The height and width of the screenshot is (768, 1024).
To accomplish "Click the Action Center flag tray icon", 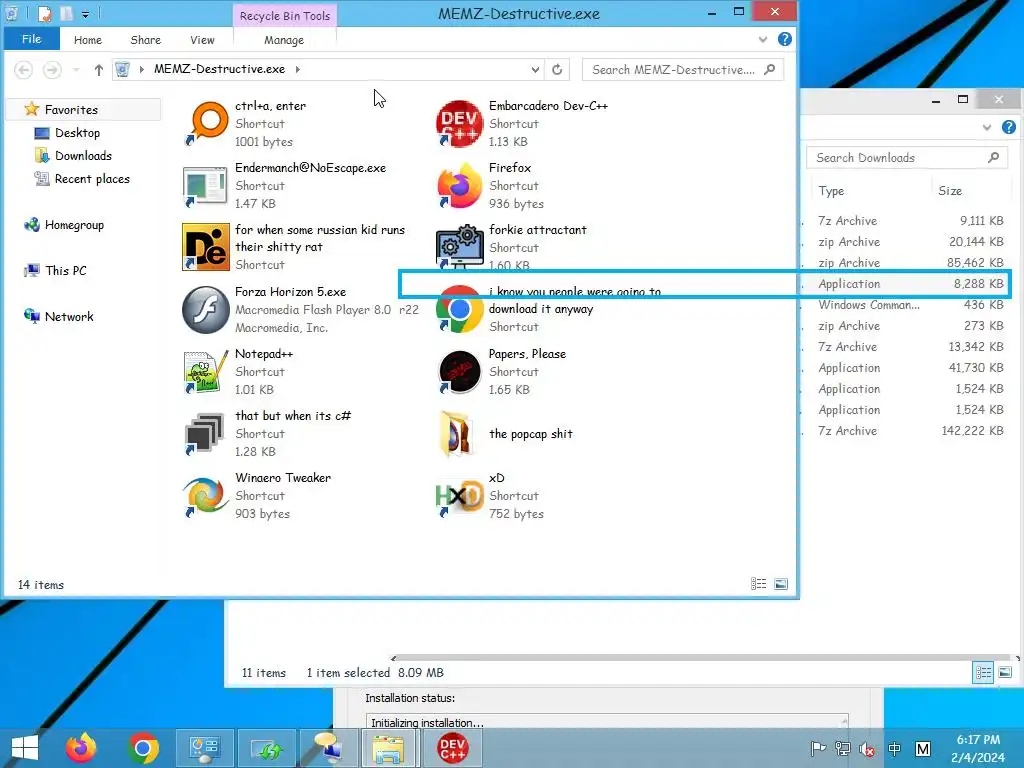I will click(818, 748).
